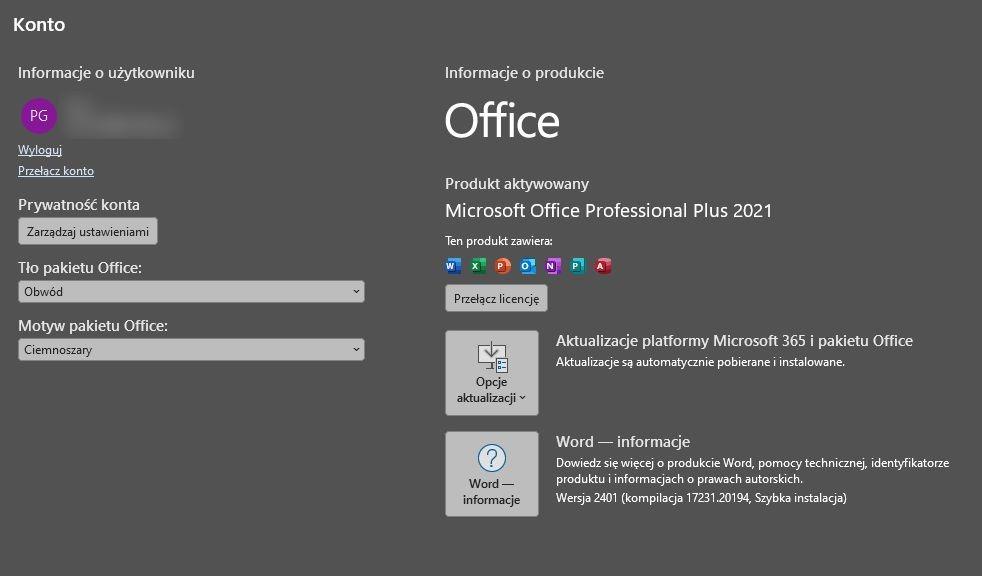Click the Informacje o produkcie heading
Viewport: 982px width, 576px height.
click(524, 73)
